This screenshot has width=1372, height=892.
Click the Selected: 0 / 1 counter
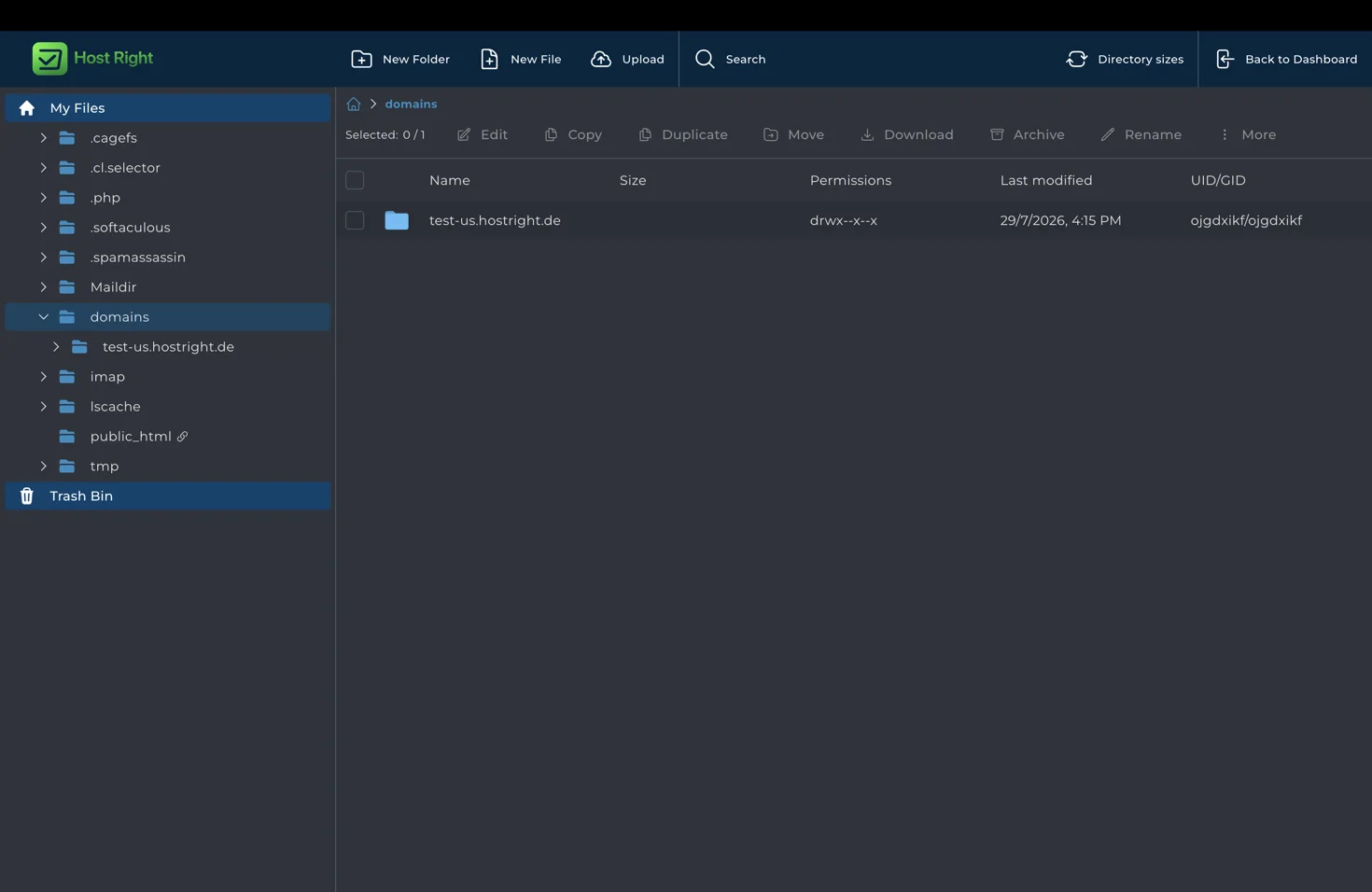pyautogui.click(x=385, y=134)
